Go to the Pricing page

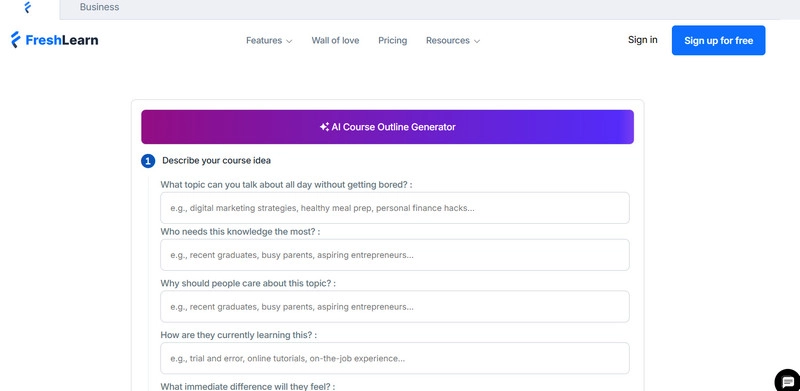pyautogui.click(x=392, y=40)
